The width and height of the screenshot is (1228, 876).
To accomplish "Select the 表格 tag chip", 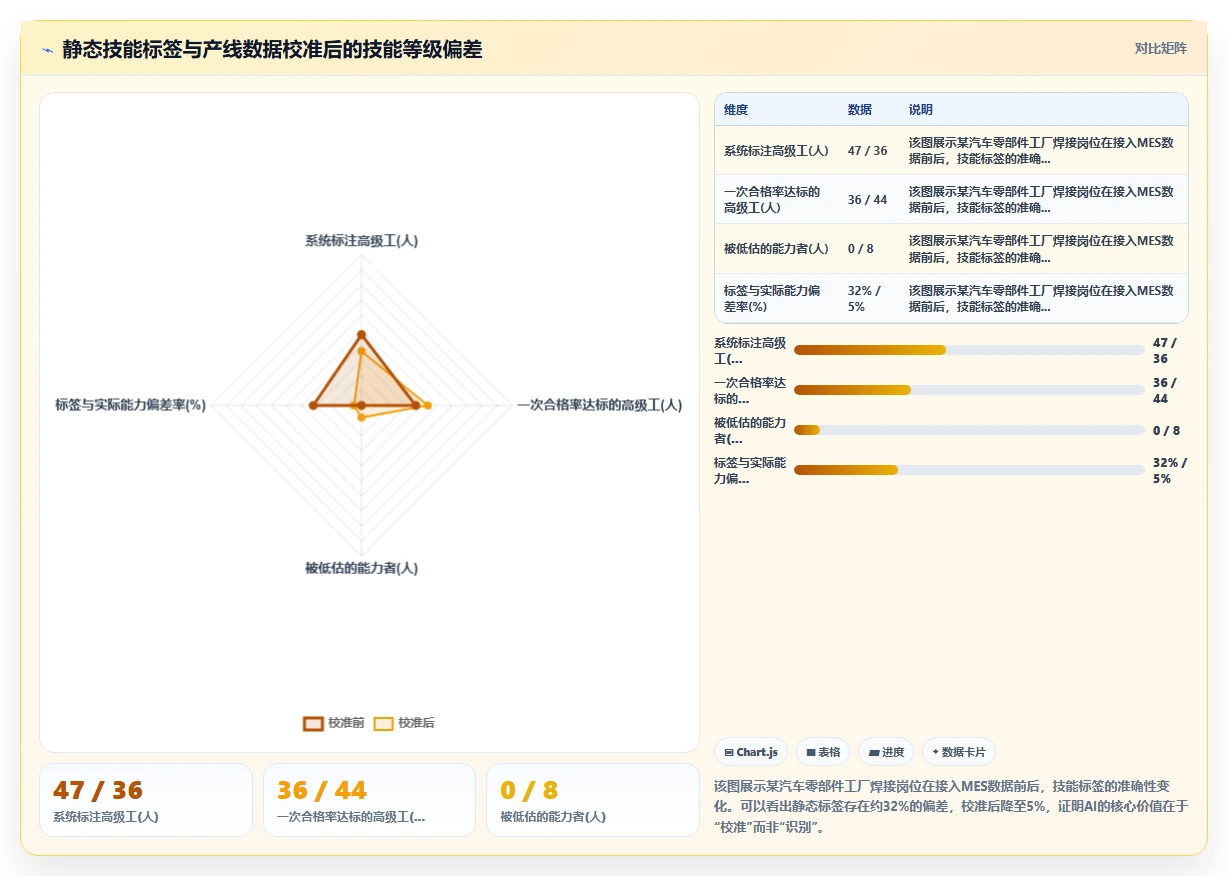I will pos(823,752).
